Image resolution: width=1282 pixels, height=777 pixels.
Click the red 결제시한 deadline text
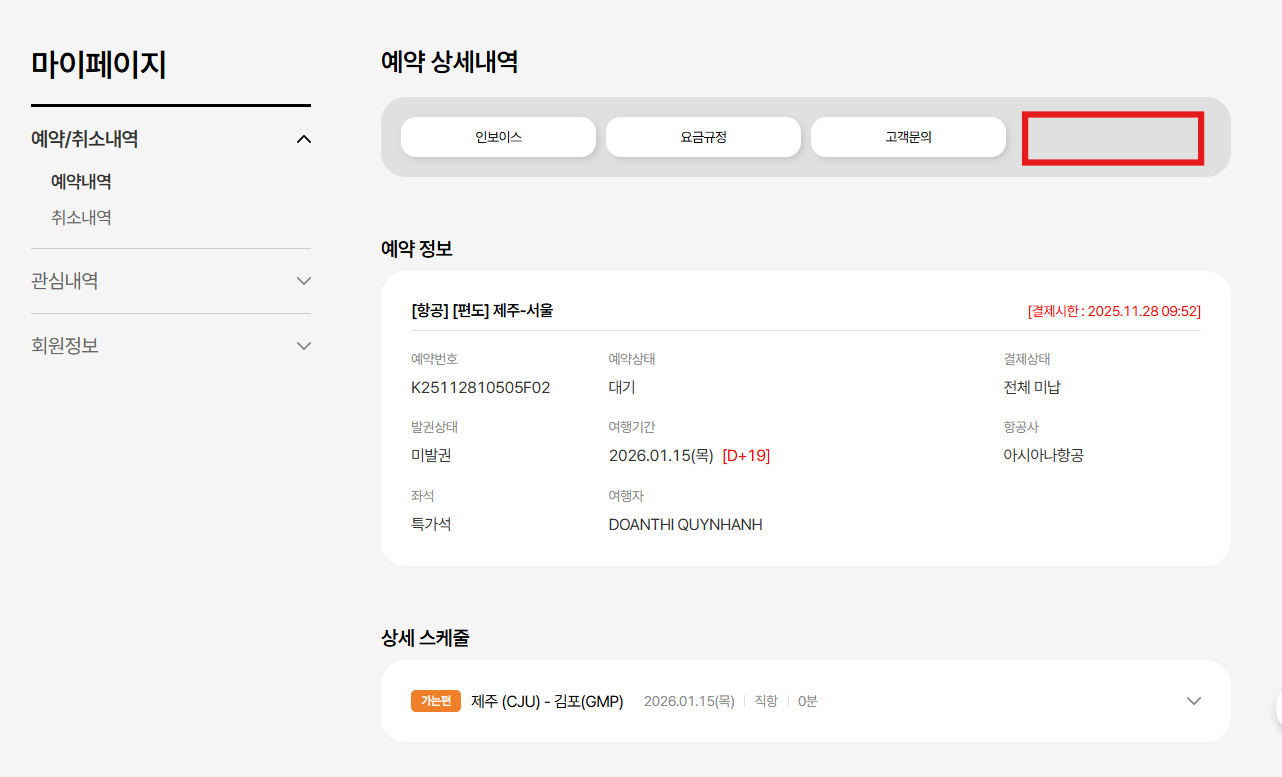coord(1114,311)
